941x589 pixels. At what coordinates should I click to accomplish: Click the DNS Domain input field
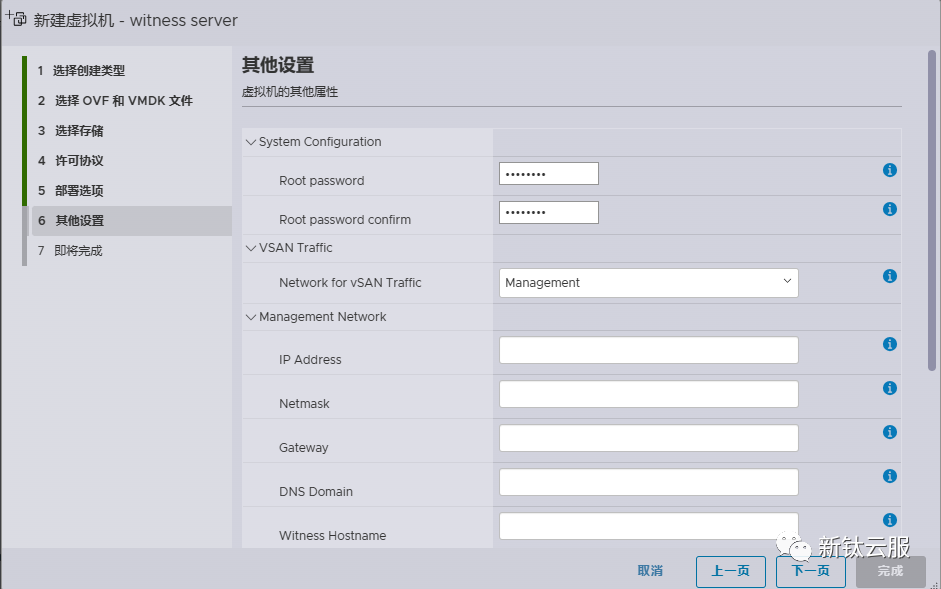point(649,482)
